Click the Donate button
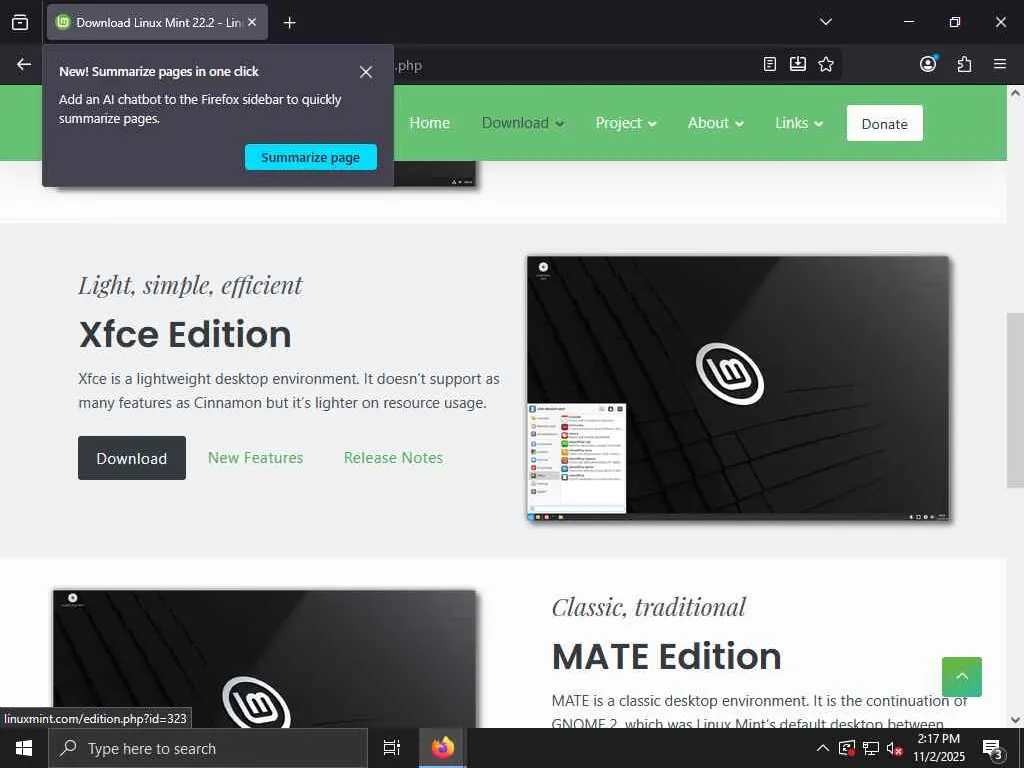The height and width of the screenshot is (768, 1024). [884, 123]
